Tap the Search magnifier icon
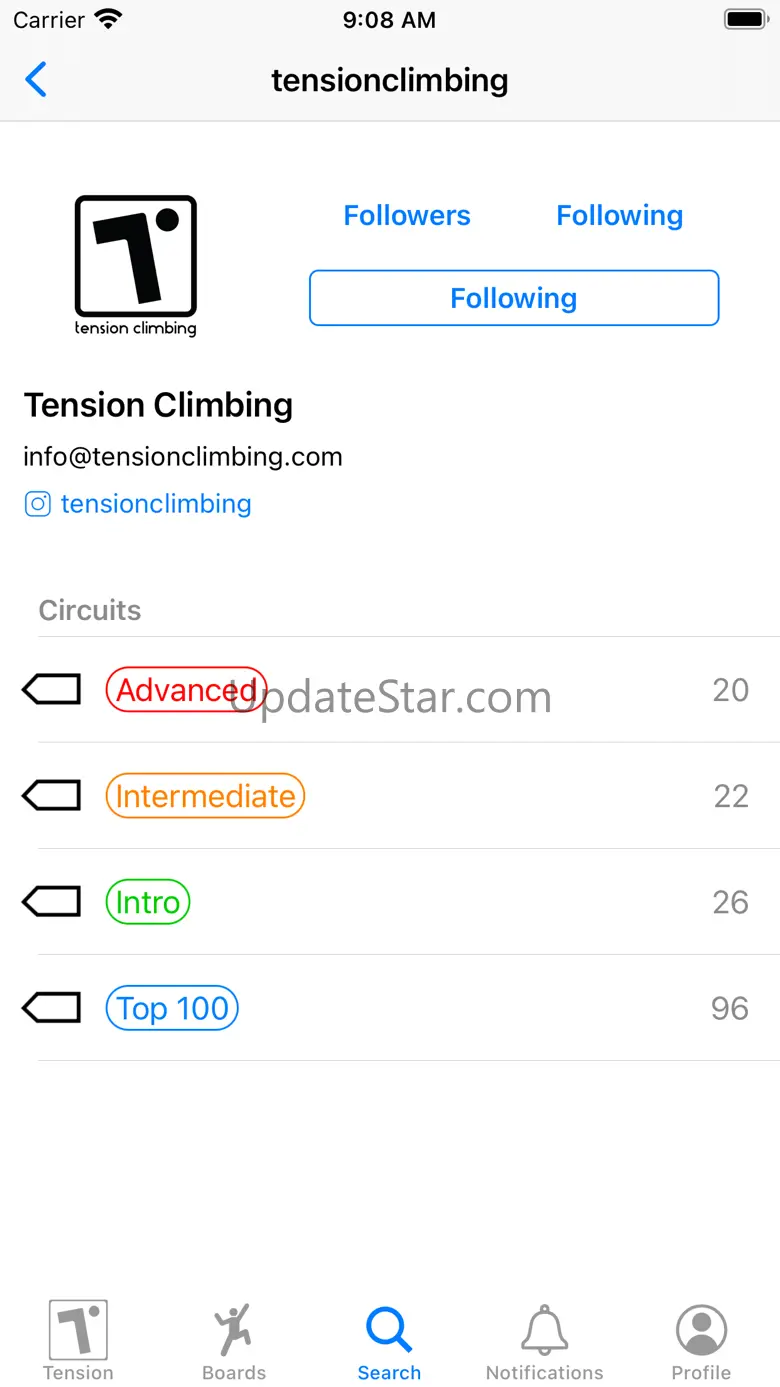The width and height of the screenshot is (780, 1387). 389,1331
